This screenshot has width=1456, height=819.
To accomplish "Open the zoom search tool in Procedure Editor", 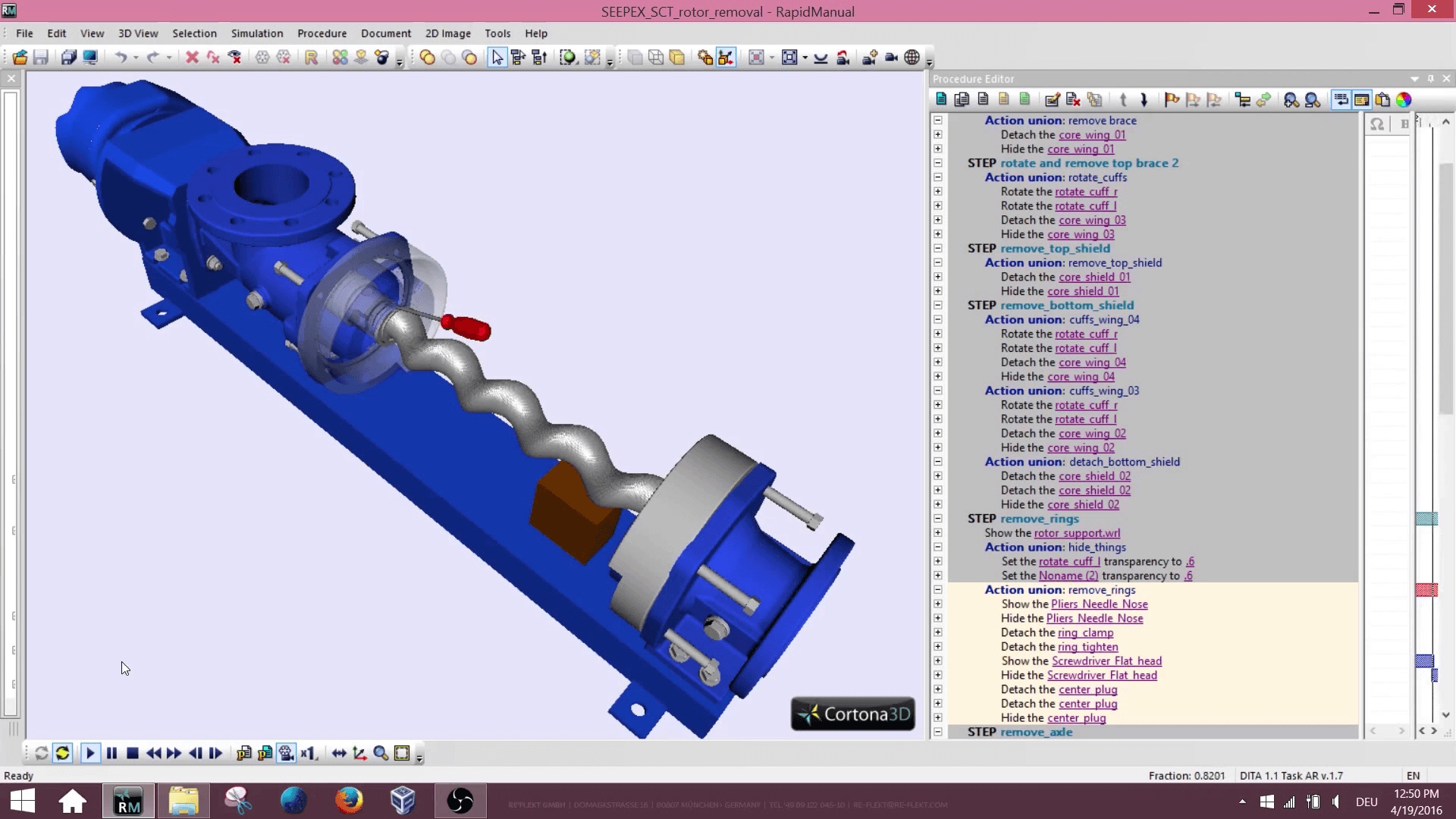I will coord(1289,99).
